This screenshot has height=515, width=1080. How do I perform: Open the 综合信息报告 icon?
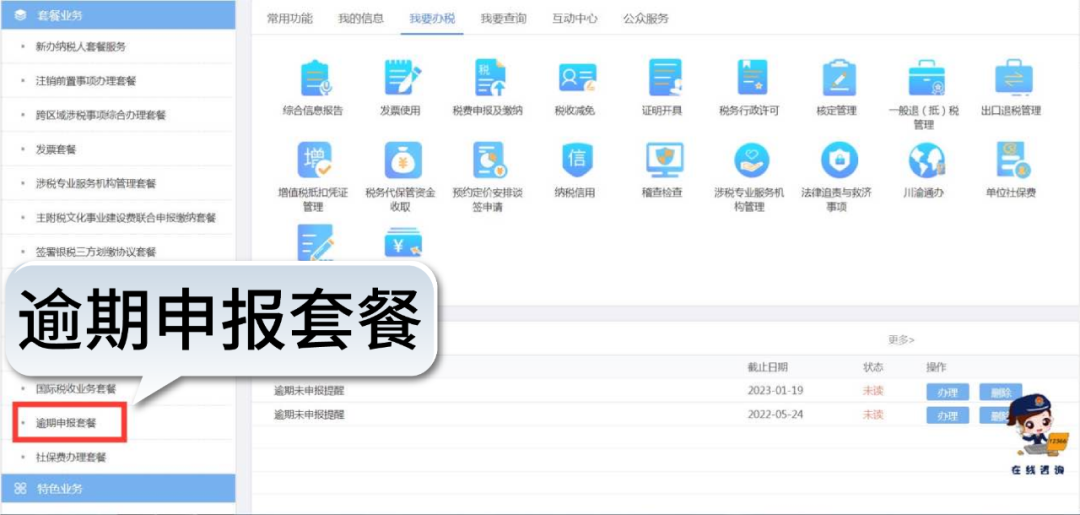pyautogui.click(x=314, y=78)
